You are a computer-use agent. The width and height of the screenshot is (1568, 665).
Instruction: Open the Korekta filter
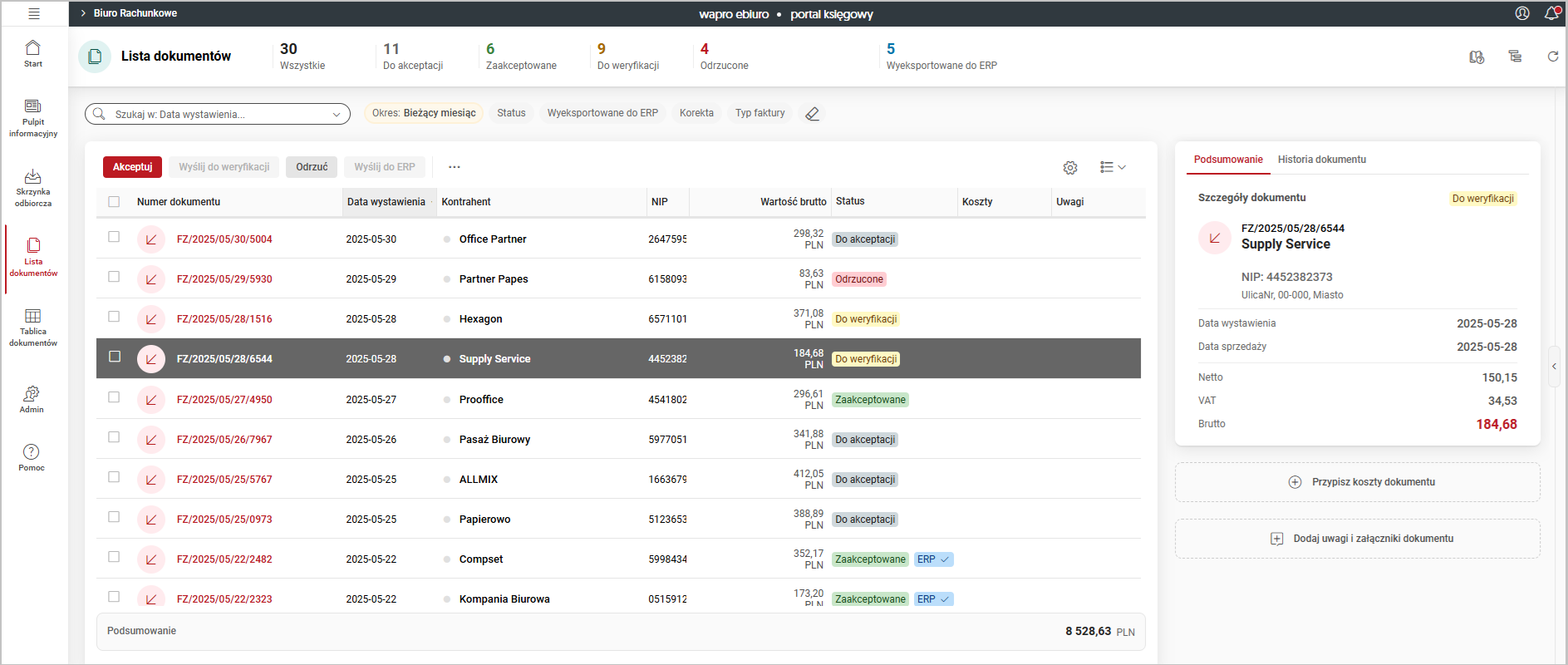[x=696, y=113]
